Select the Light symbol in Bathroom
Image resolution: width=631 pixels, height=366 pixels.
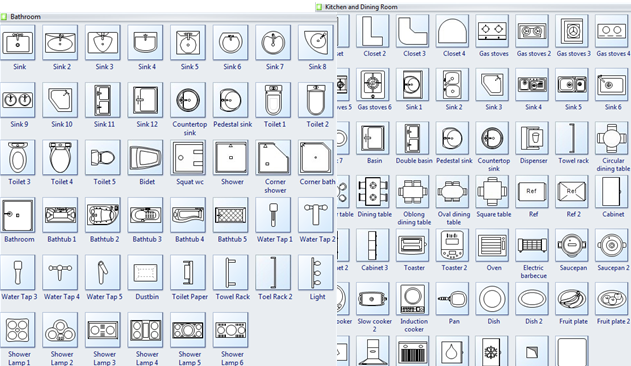point(316,273)
